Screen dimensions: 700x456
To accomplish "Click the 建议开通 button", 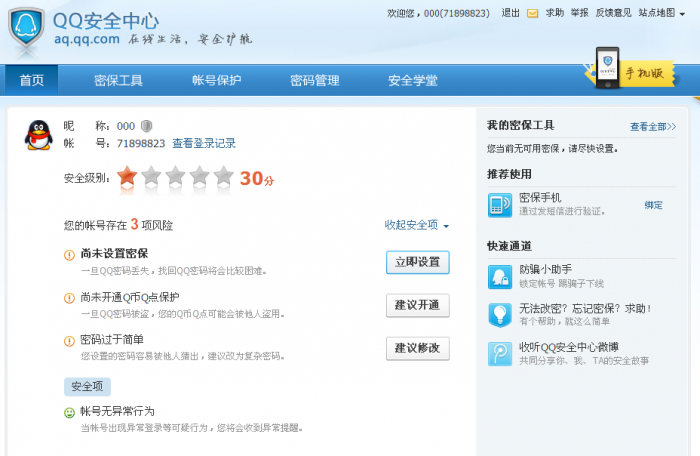I will point(417,305).
